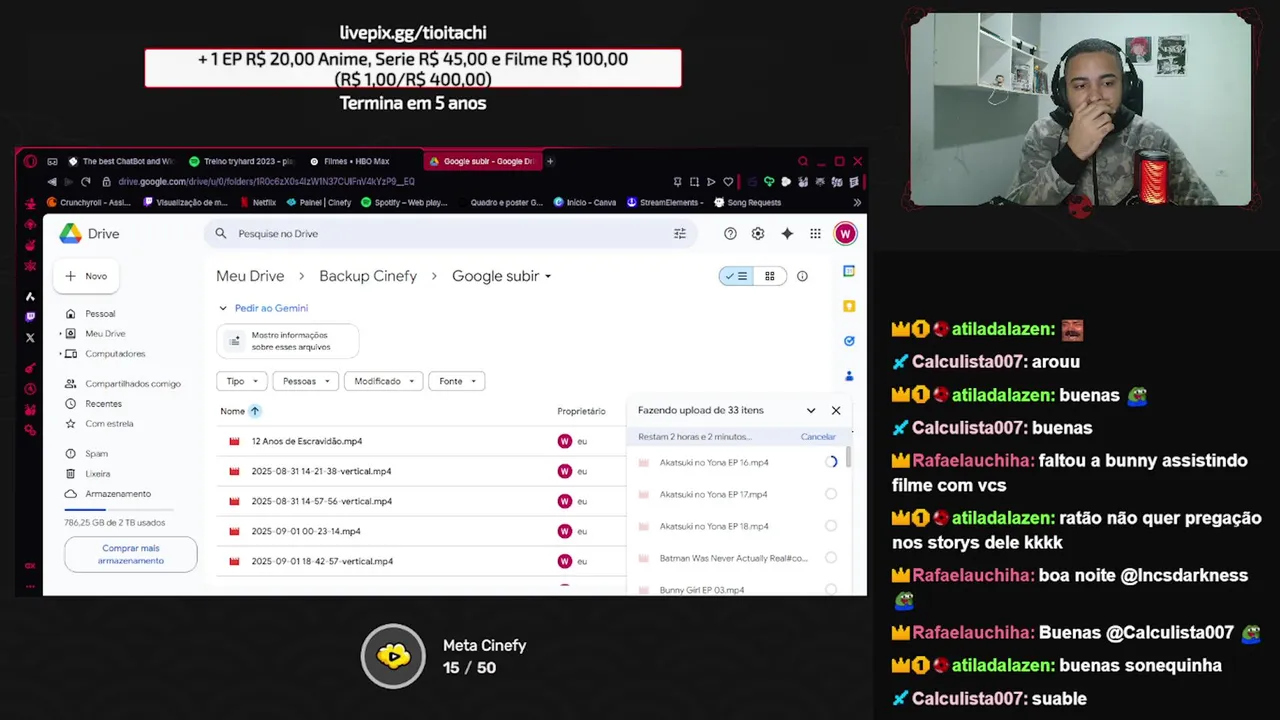Open Google Keep side panel icon
This screenshot has height=720, width=1280.
point(849,306)
